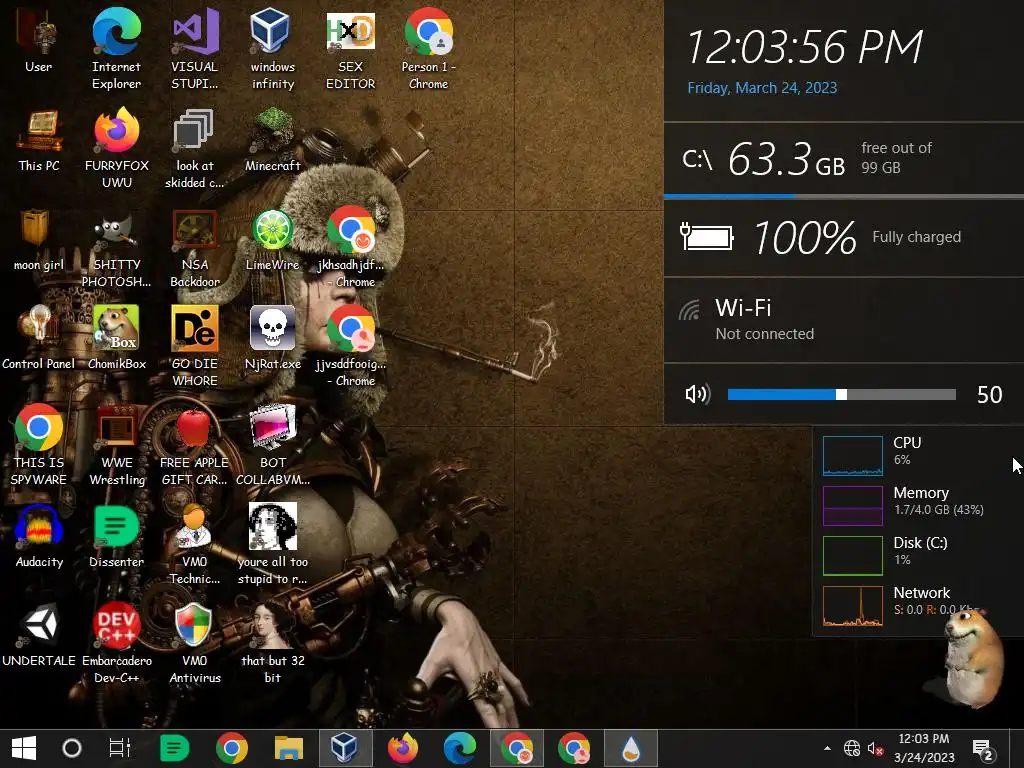
Task: Click muted speaker tray icon
Action: [x=876, y=748]
